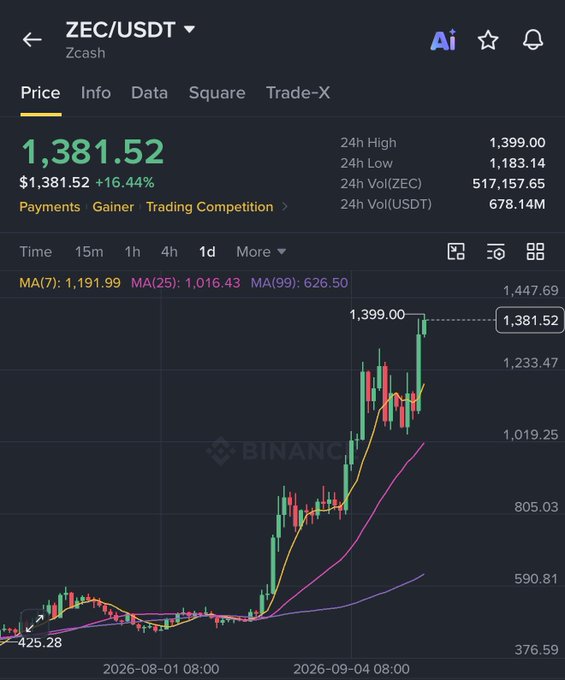Tap the MA(25): 1,016.43 indicator label
This screenshot has width=565, height=680.
pyautogui.click(x=186, y=283)
